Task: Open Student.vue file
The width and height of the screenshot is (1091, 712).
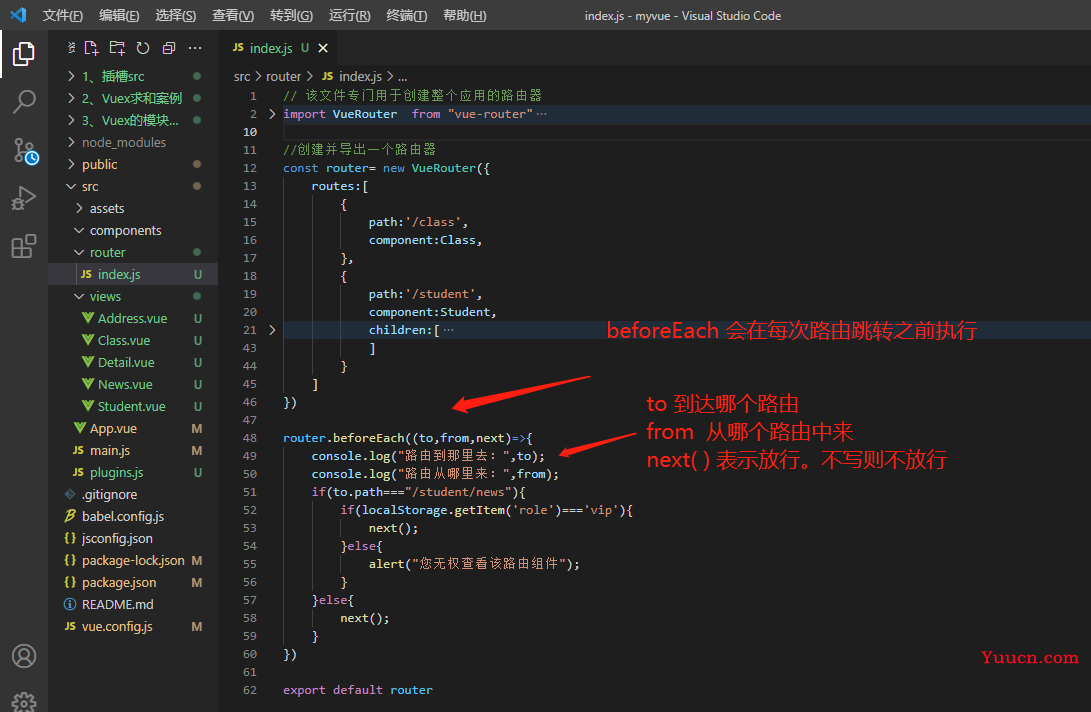Action: pos(133,406)
